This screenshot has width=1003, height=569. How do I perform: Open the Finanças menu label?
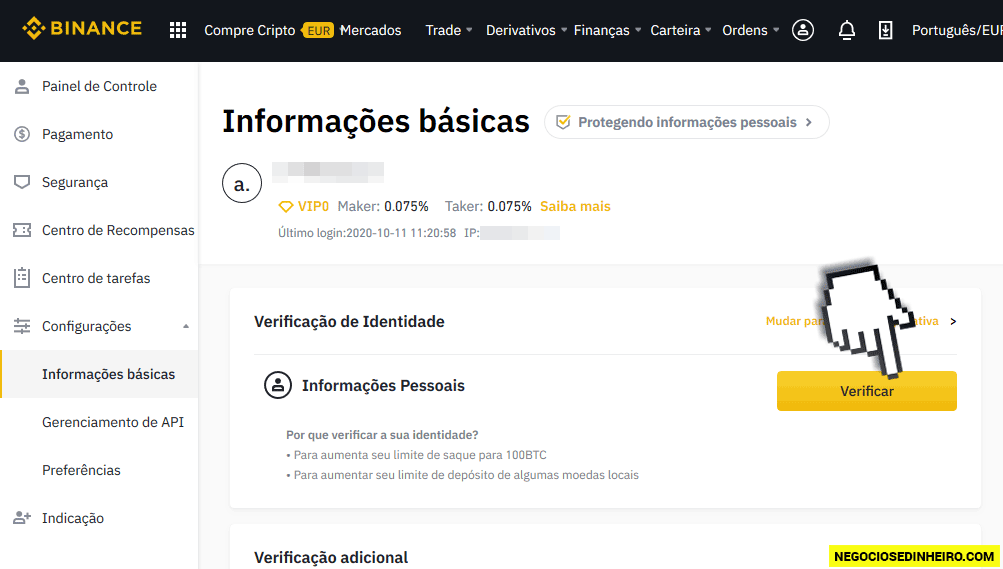[x=601, y=30]
